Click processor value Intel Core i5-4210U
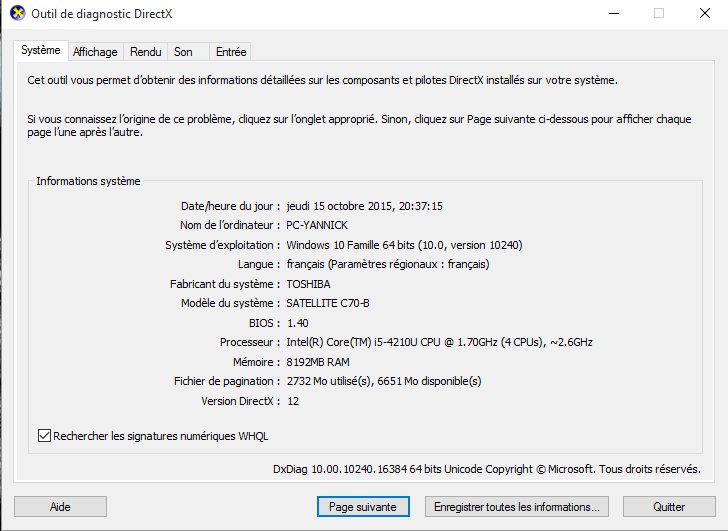This screenshot has height=531, width=728. tap(439, 342)
